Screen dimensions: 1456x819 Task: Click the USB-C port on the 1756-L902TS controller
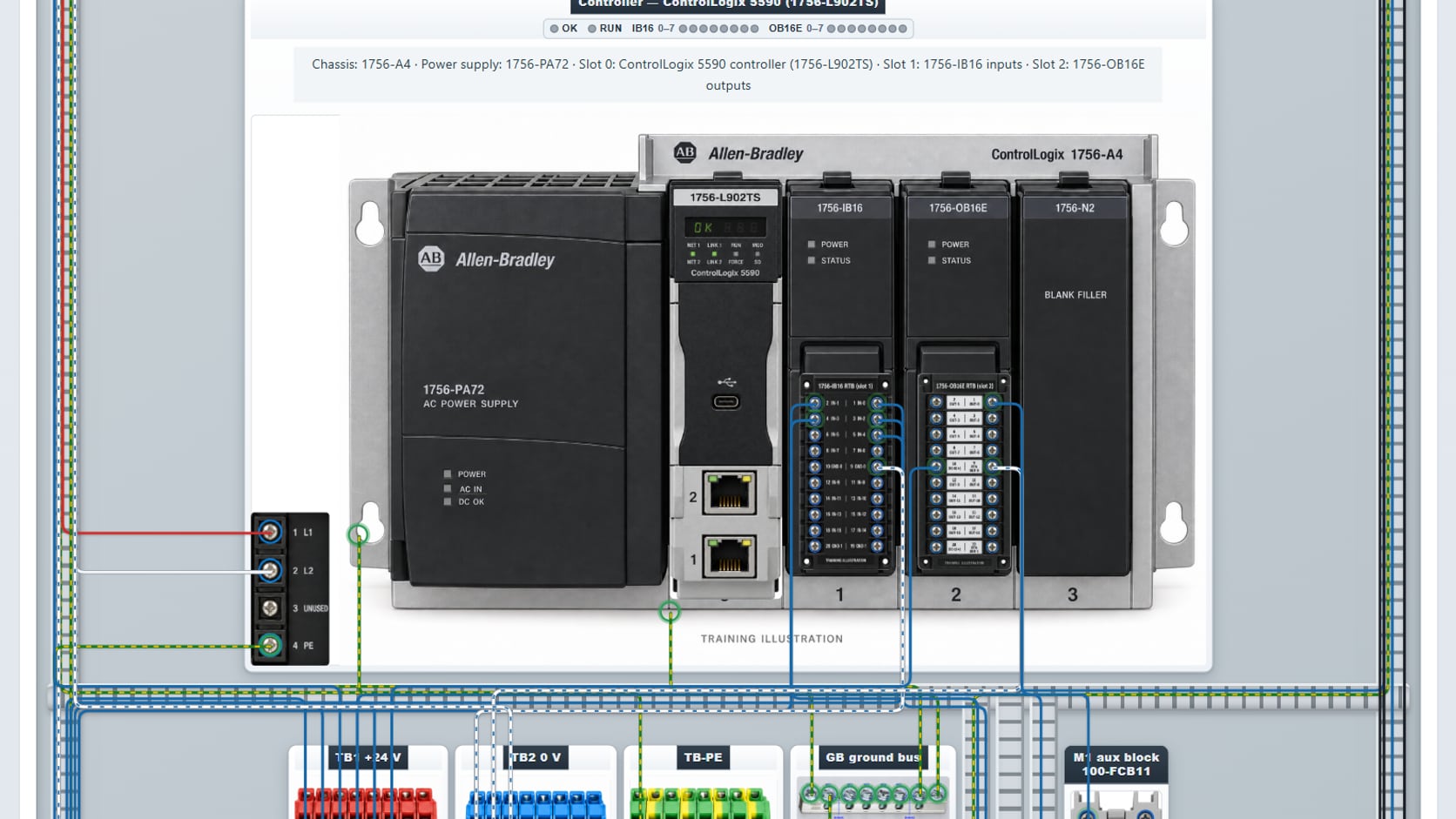(x=726, y=402)
